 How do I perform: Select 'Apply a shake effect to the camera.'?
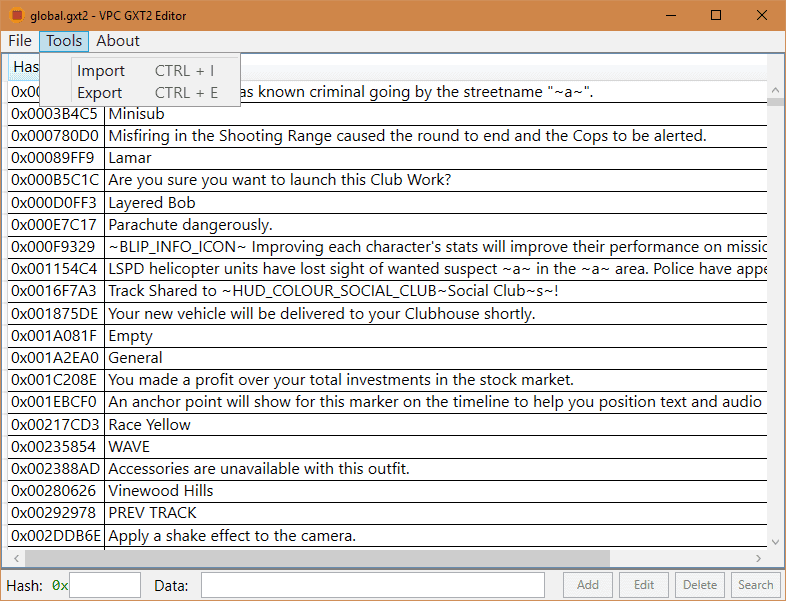tap(232, 536)
